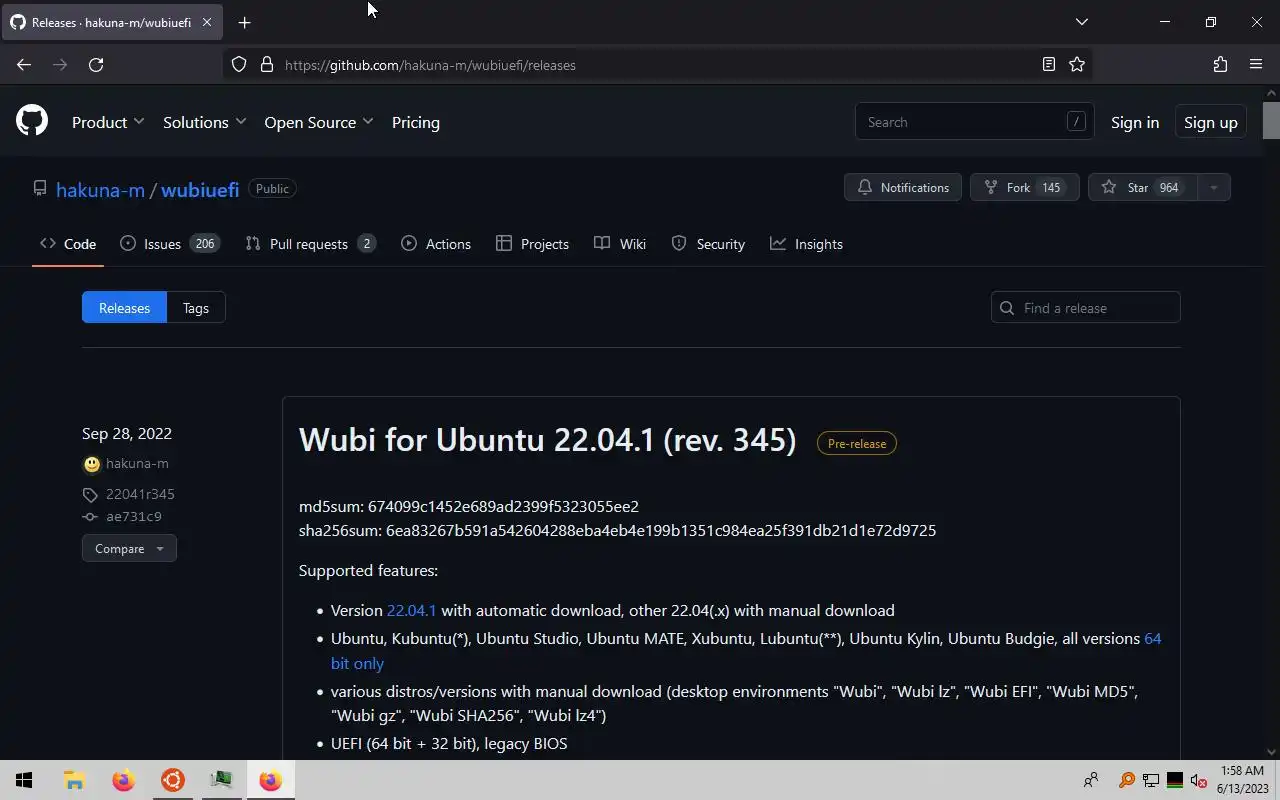Click the page vertical scrollbar thumb
This screenshot has width=1280, height=800.
[1271, 120]
